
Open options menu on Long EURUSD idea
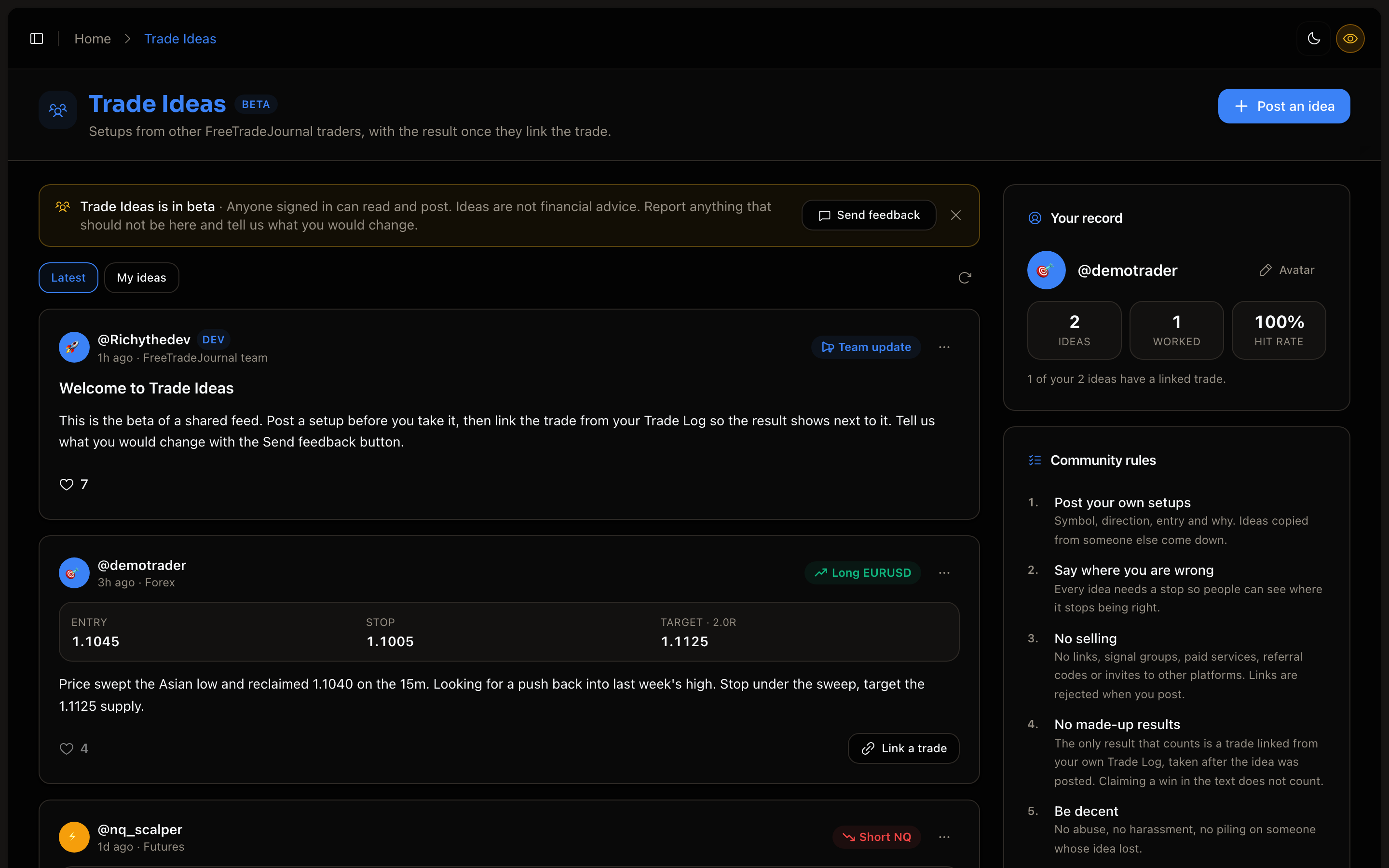click(x=944, y=573)
